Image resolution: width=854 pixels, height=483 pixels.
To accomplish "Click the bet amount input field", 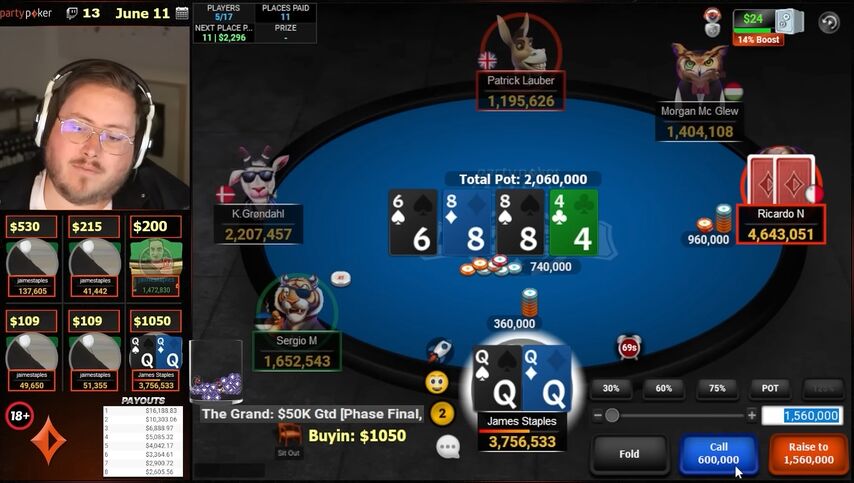I will coord(802,415).
